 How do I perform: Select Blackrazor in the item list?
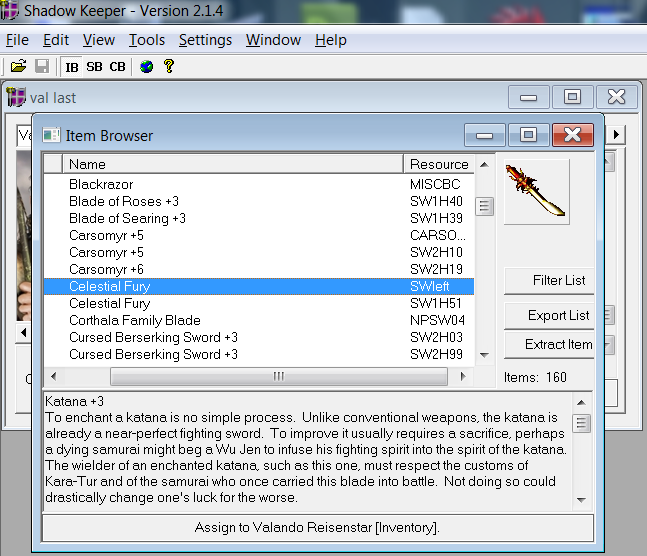coord(101,184)
